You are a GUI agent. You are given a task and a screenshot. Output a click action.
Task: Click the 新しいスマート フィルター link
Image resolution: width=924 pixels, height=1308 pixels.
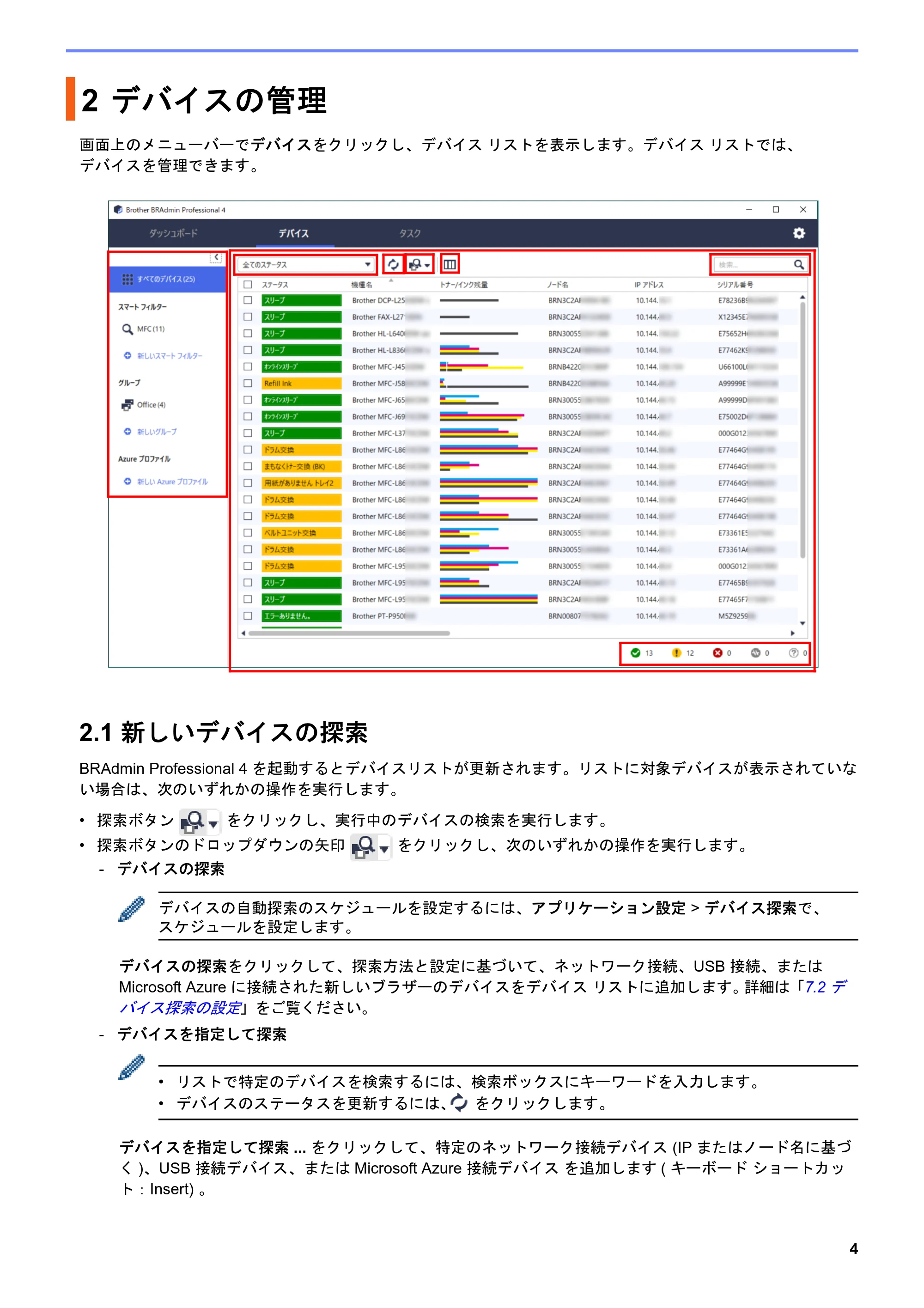click(x=170, y=355)
